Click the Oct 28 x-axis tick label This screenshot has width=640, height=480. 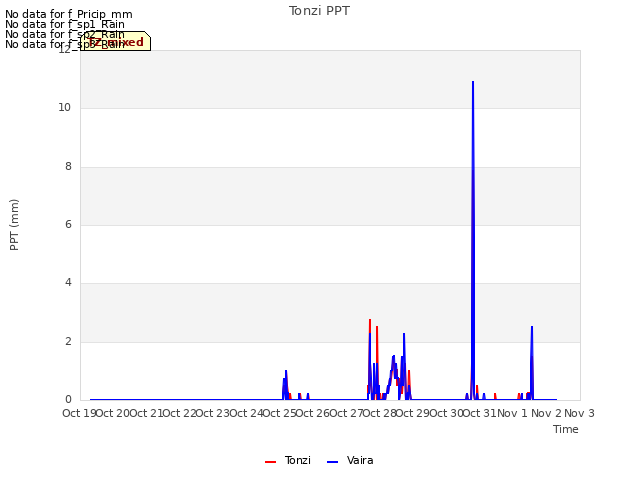[380, 413]
